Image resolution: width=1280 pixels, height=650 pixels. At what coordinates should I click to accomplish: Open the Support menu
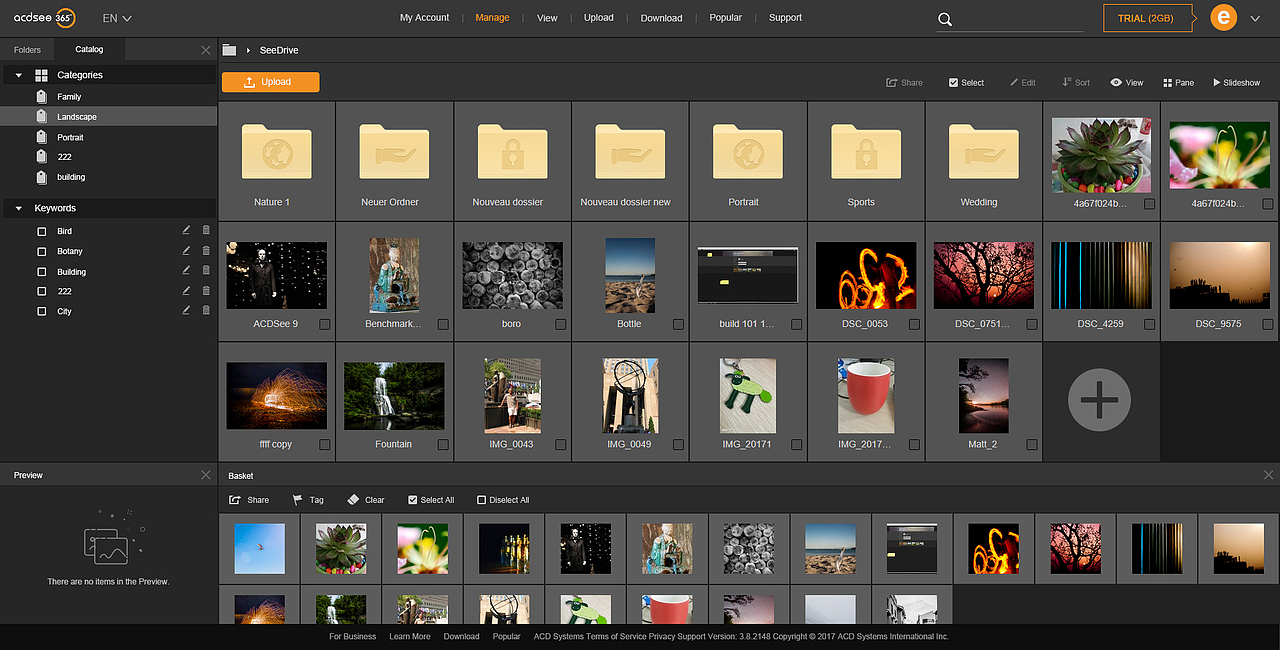tap(785, 17)
